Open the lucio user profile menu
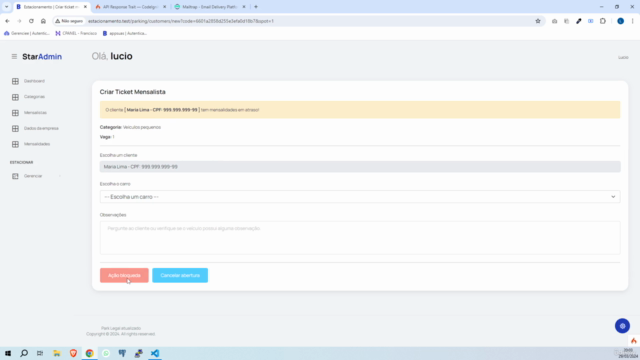Image resolution: width=640 pixels, height=360 pixels. [x=623, y=58]
